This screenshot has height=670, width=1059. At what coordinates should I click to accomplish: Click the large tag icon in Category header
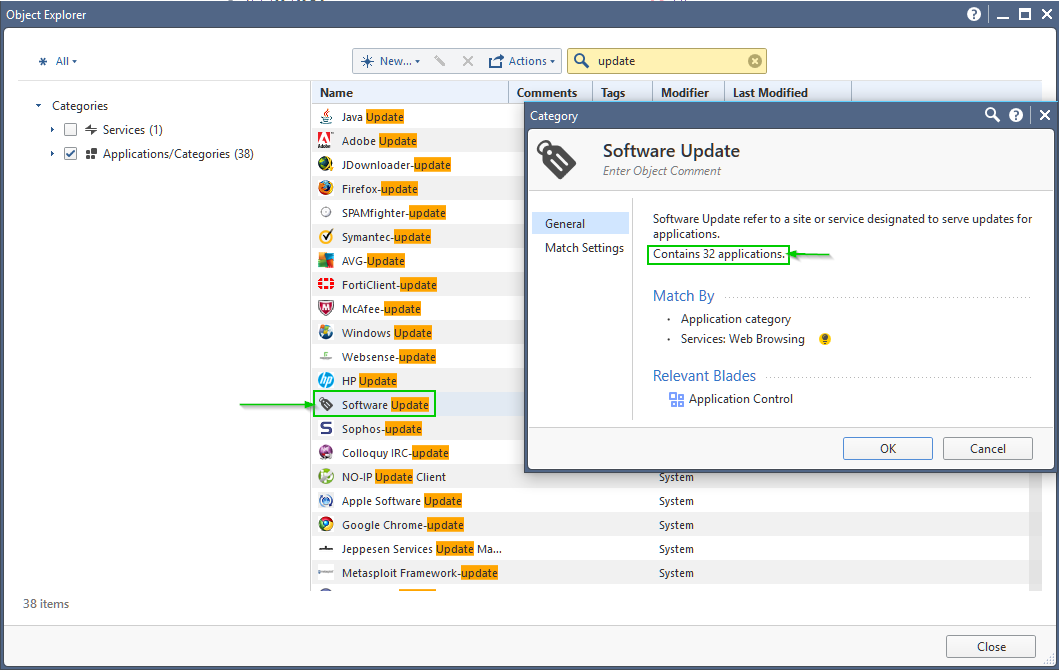tap(557, 159)
